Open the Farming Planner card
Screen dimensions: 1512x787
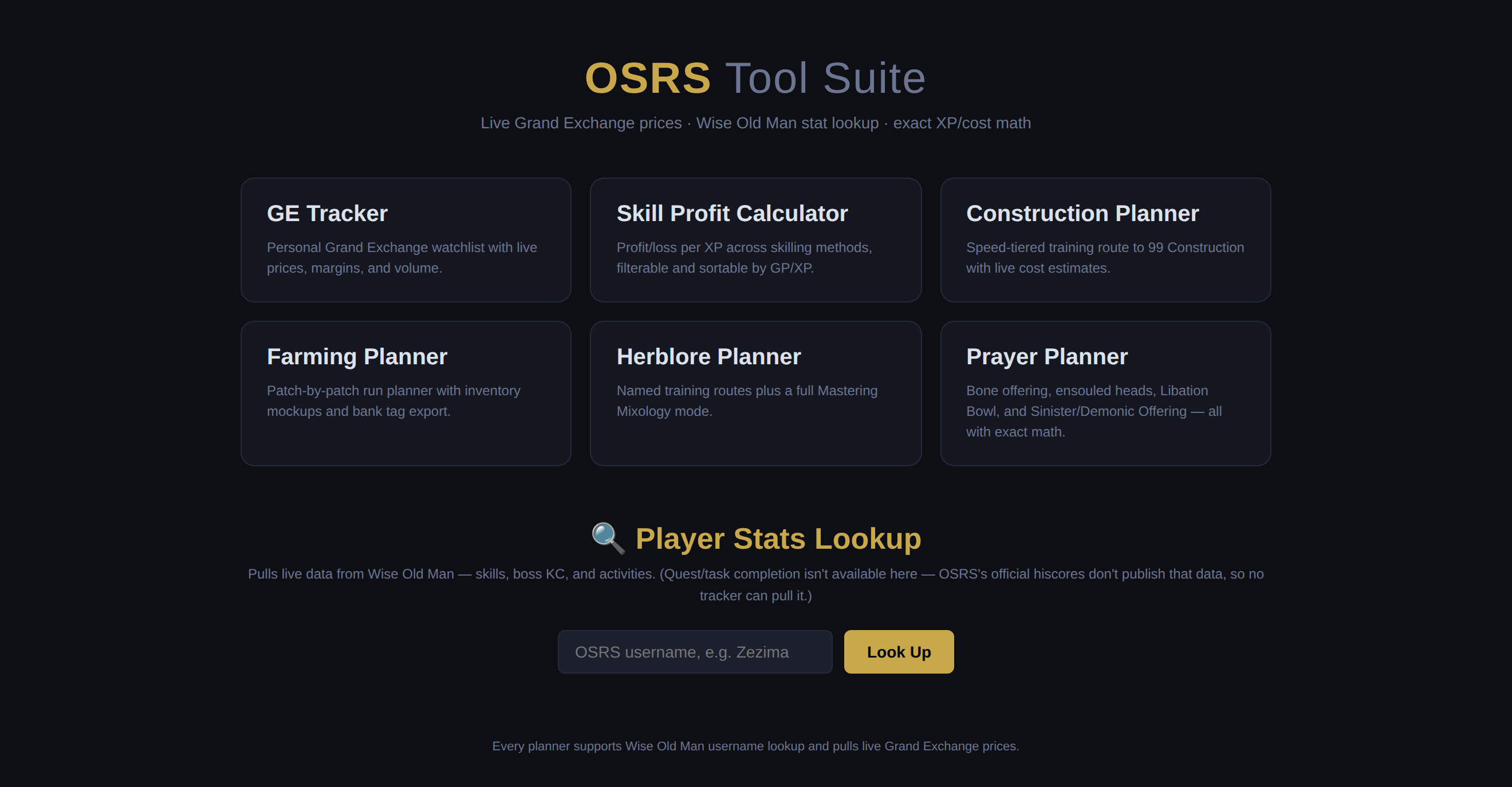pos(405,393)
